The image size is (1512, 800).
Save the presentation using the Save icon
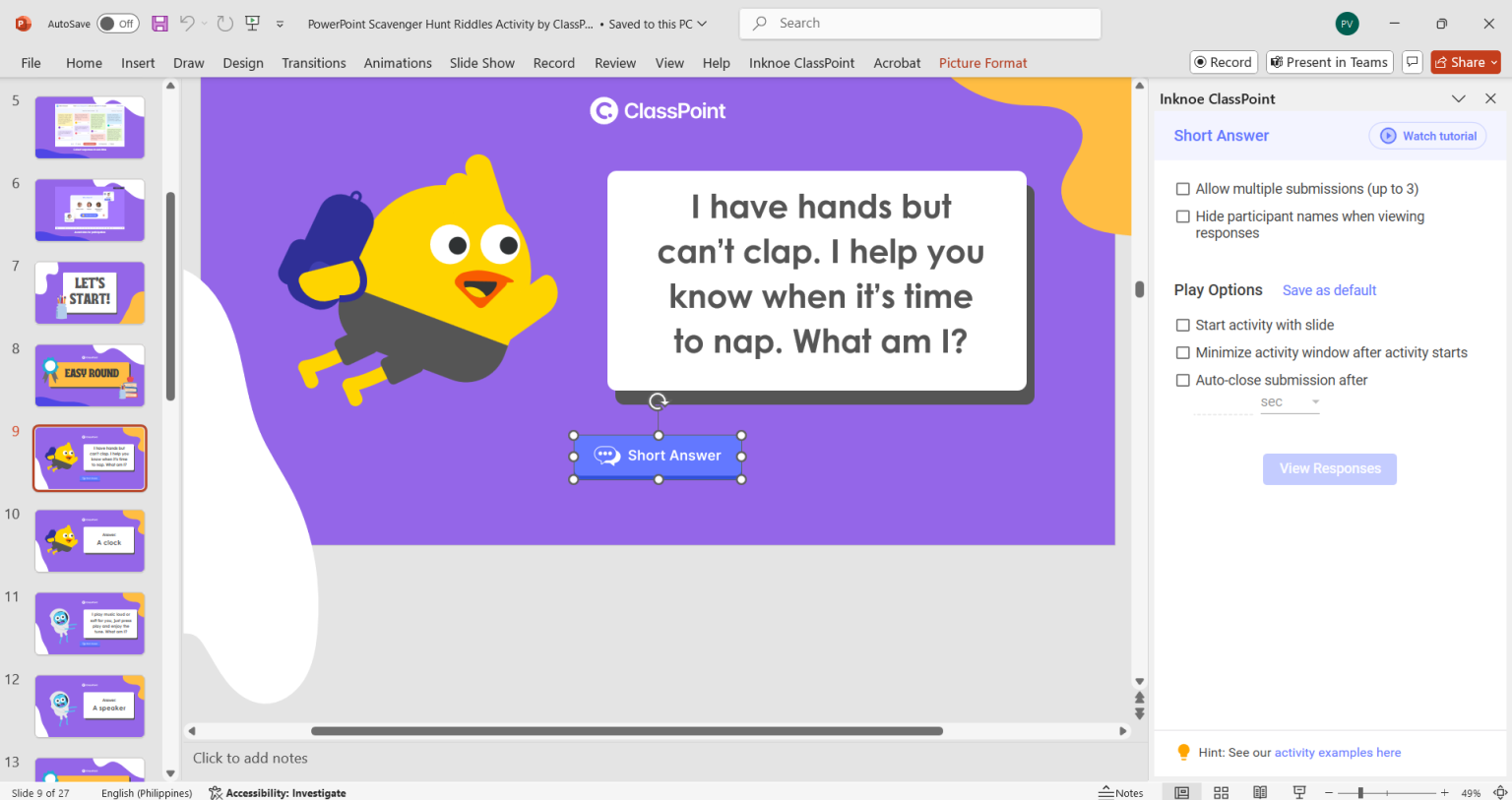click(159, 23)
